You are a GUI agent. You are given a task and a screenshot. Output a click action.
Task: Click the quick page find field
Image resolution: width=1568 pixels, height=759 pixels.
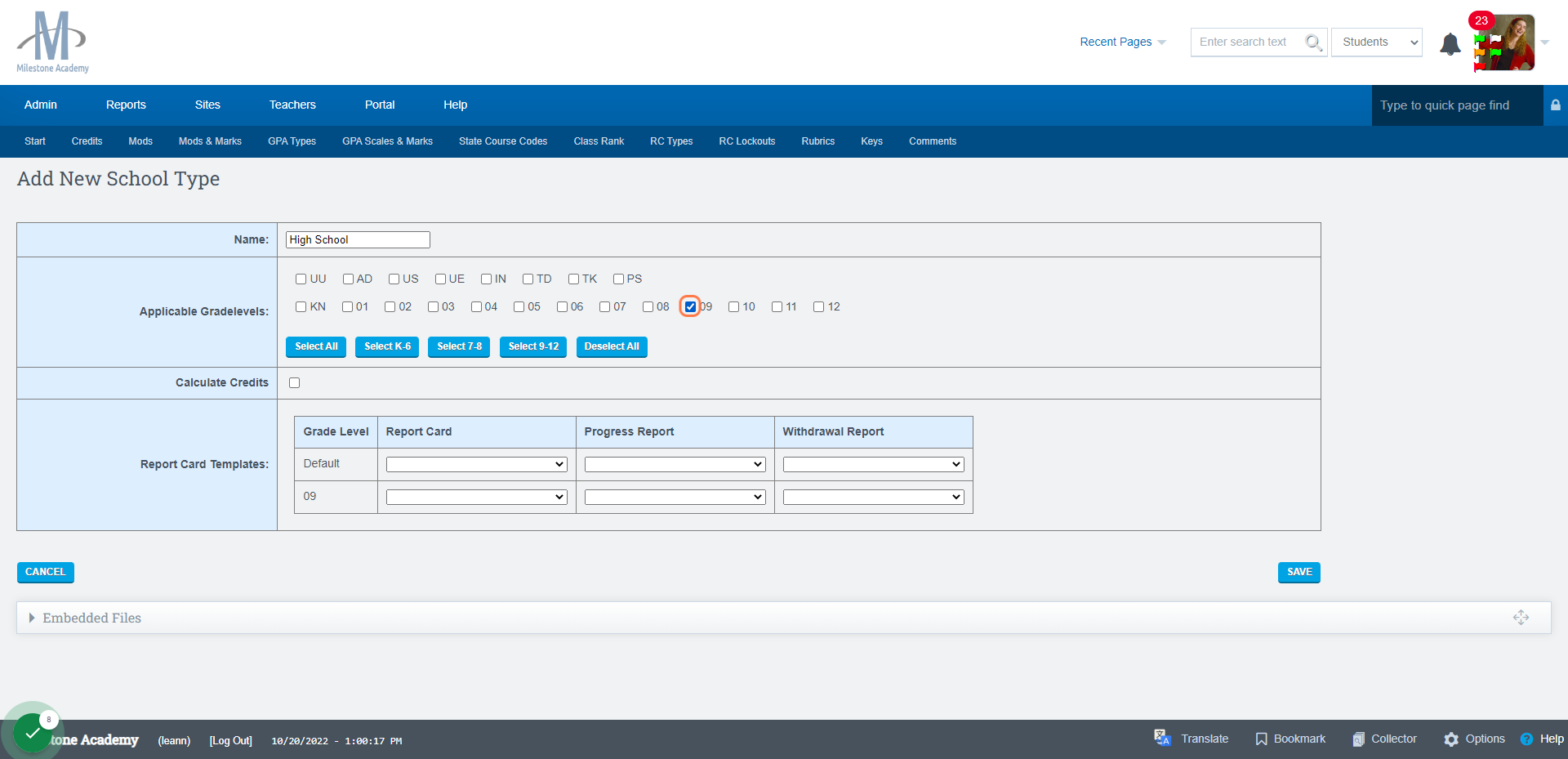(1457, 105)
